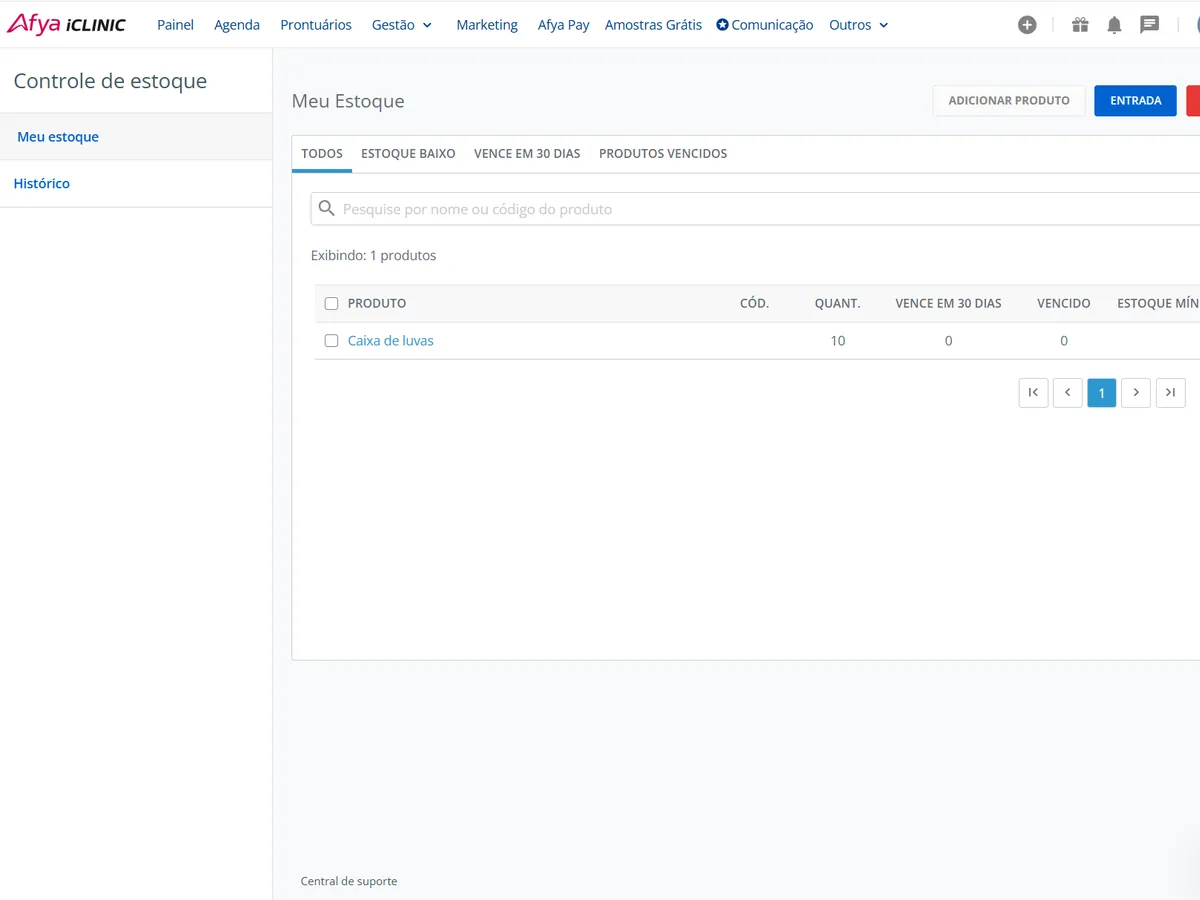Open the Painel menu item
Viewport: 1200px width, 900px height.
175,25
